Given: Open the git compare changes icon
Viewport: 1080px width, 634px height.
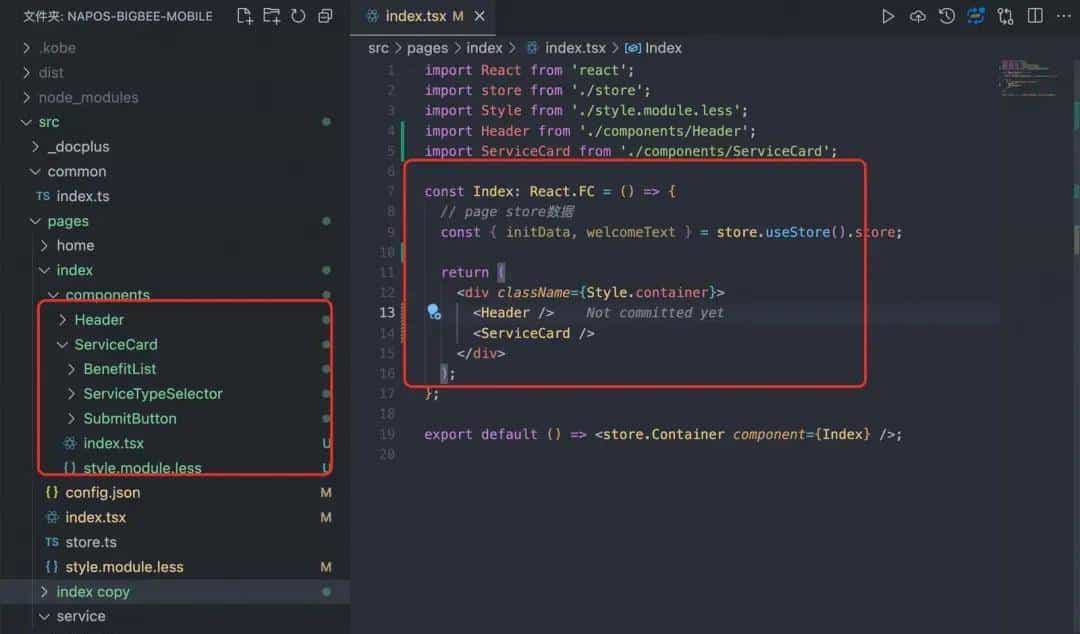Looking at the screenshot, I should point(1006,16).
